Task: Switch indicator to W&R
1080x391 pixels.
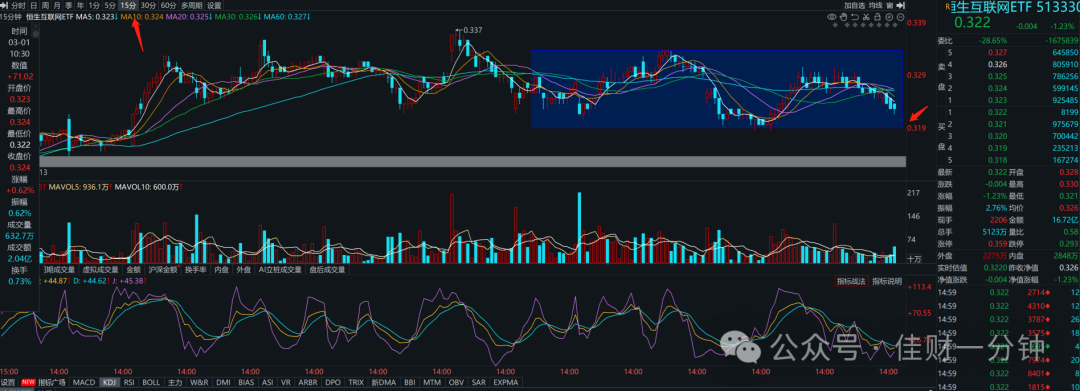Action: 199,382
